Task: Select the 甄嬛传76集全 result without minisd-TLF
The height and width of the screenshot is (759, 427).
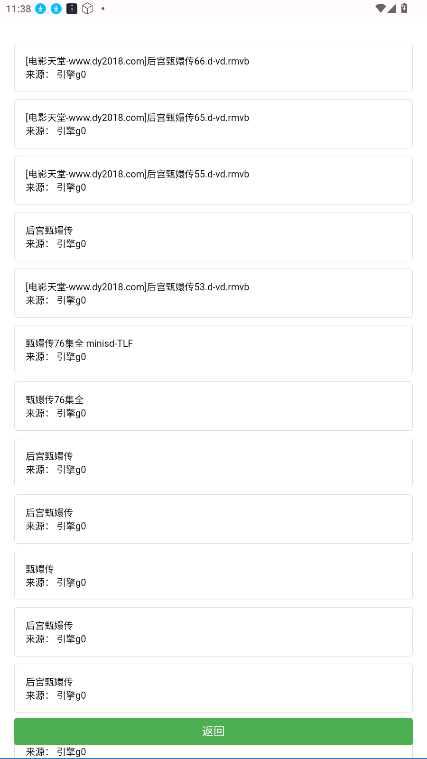Action: [214, 406]
